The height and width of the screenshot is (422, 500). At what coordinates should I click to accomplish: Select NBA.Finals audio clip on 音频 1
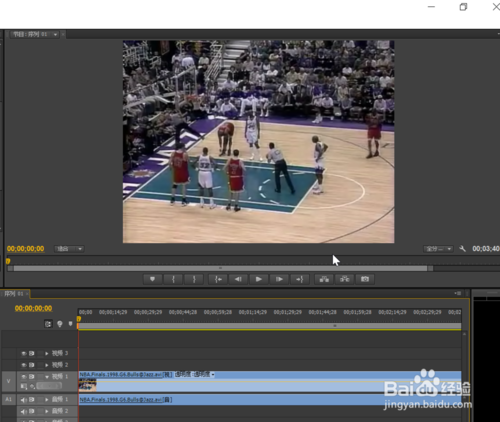click(x=270, y=400)
